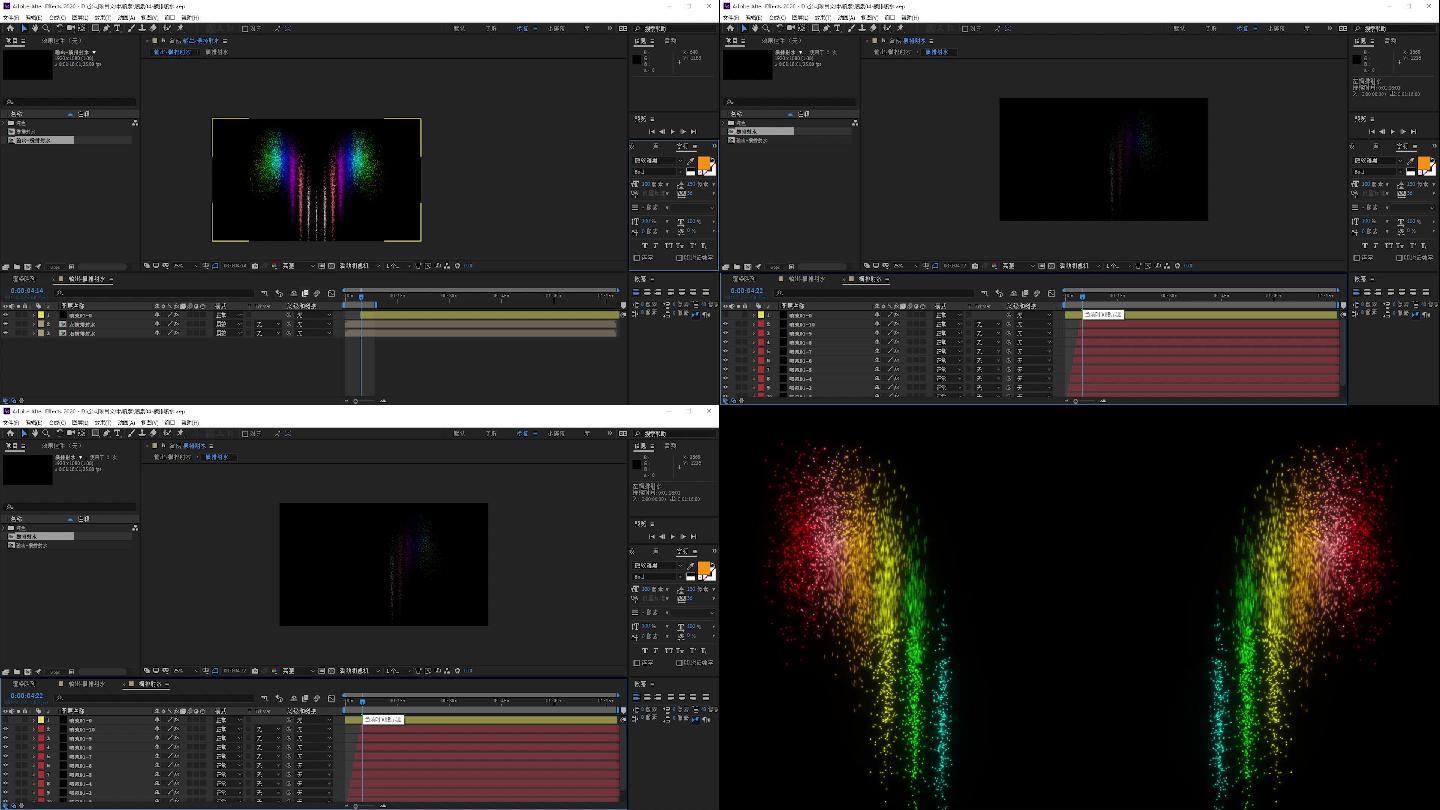Screen dimensions: 1440x810
Task: Open Edit menu 编辑(E) in top-left window
Action: coord(35,17)
